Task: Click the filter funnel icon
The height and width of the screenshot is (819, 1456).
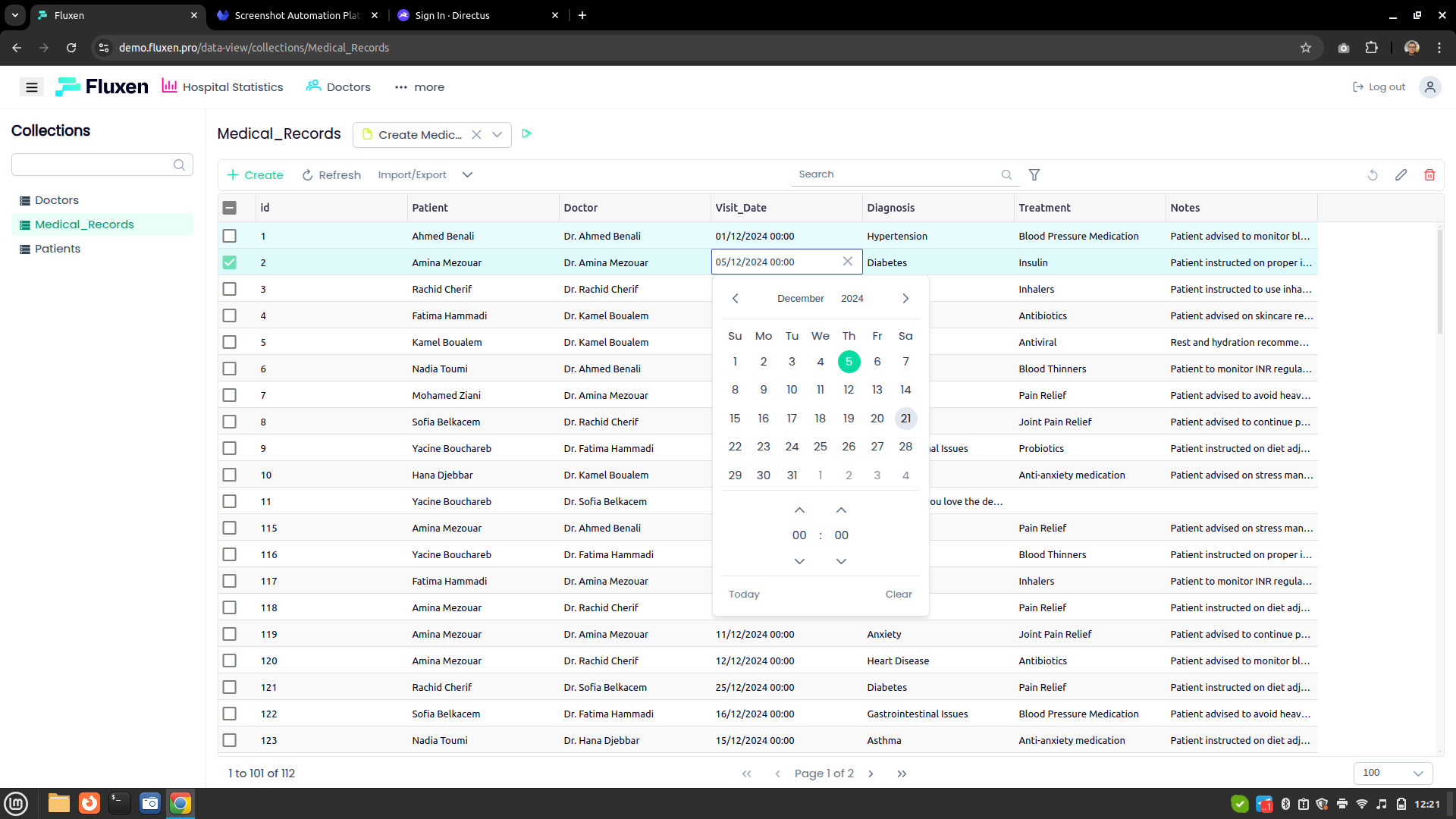Action: pos(1034,175)
